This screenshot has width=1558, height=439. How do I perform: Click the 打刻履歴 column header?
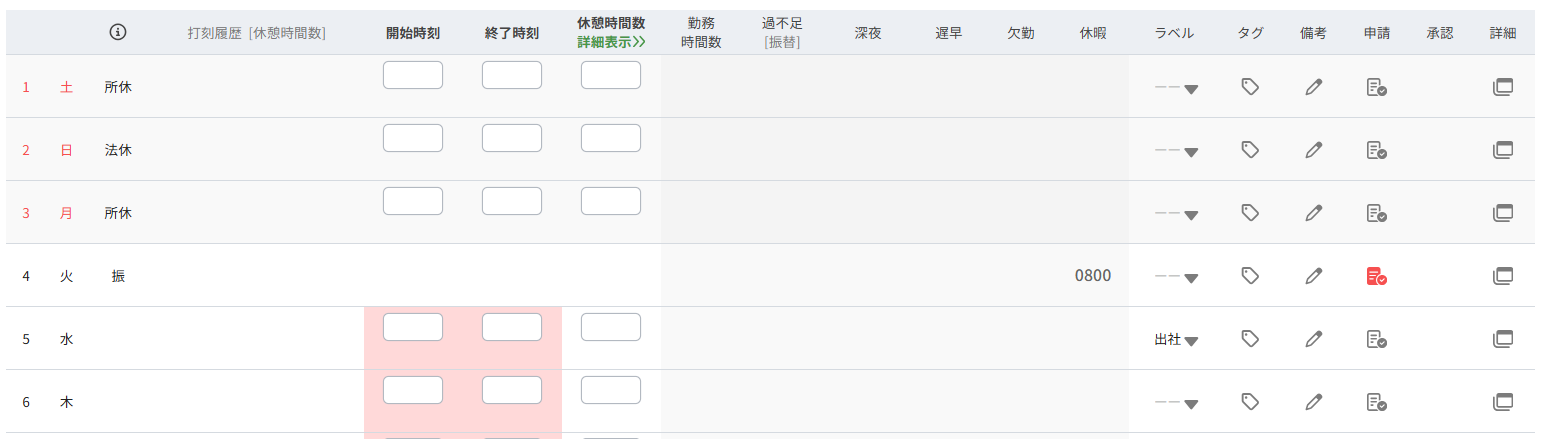[256, 33]
